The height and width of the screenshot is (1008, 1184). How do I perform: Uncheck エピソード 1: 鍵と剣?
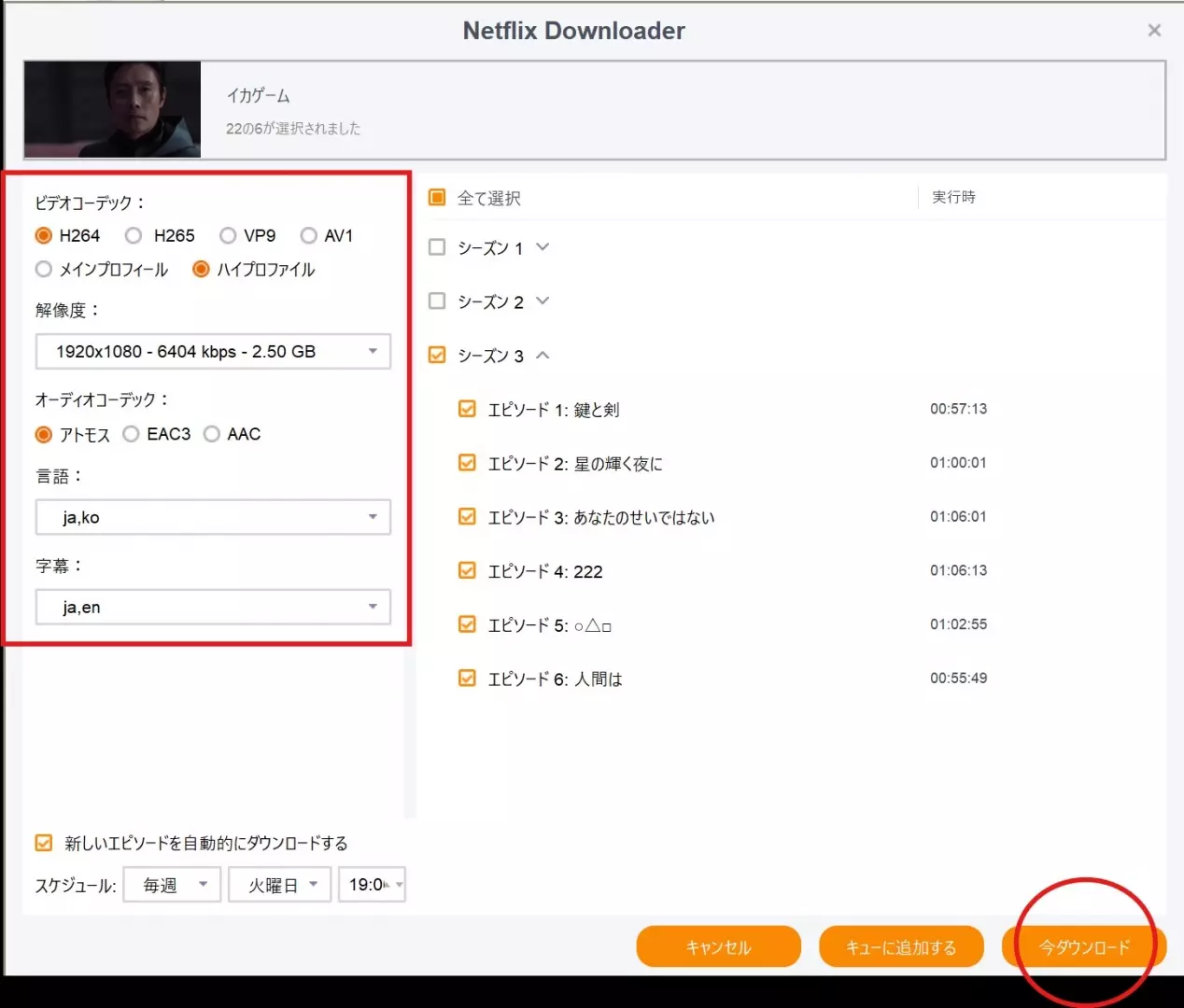(x=466, y=408)
